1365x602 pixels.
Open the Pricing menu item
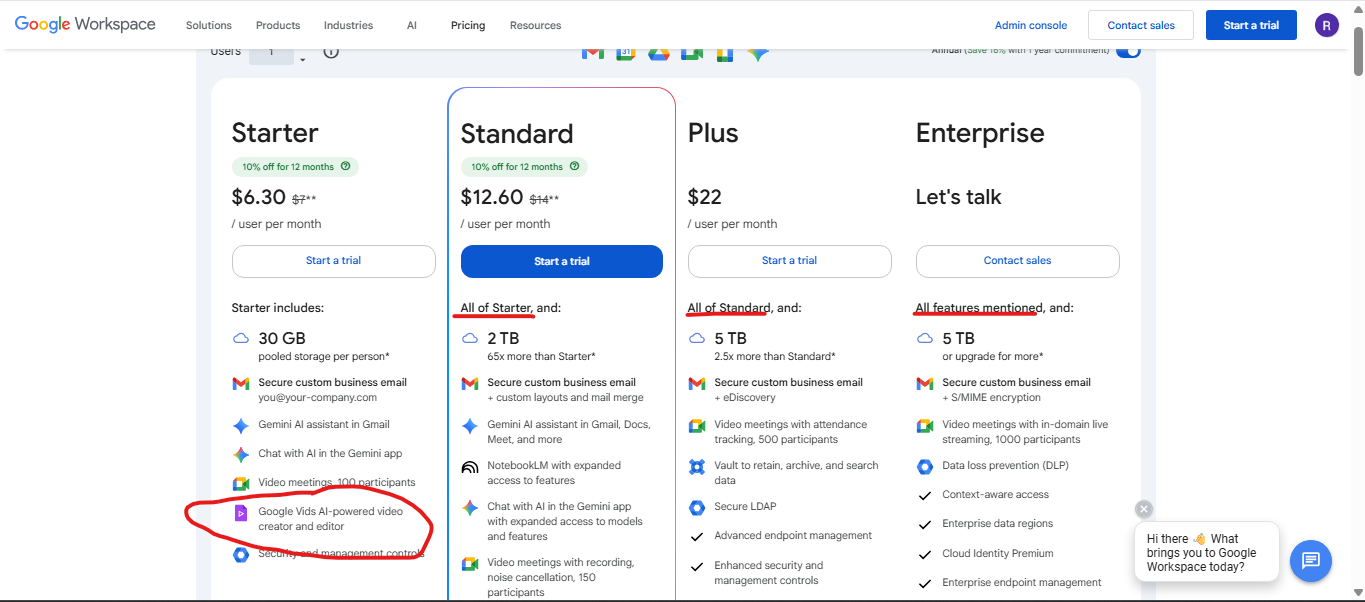pos(467,25)
